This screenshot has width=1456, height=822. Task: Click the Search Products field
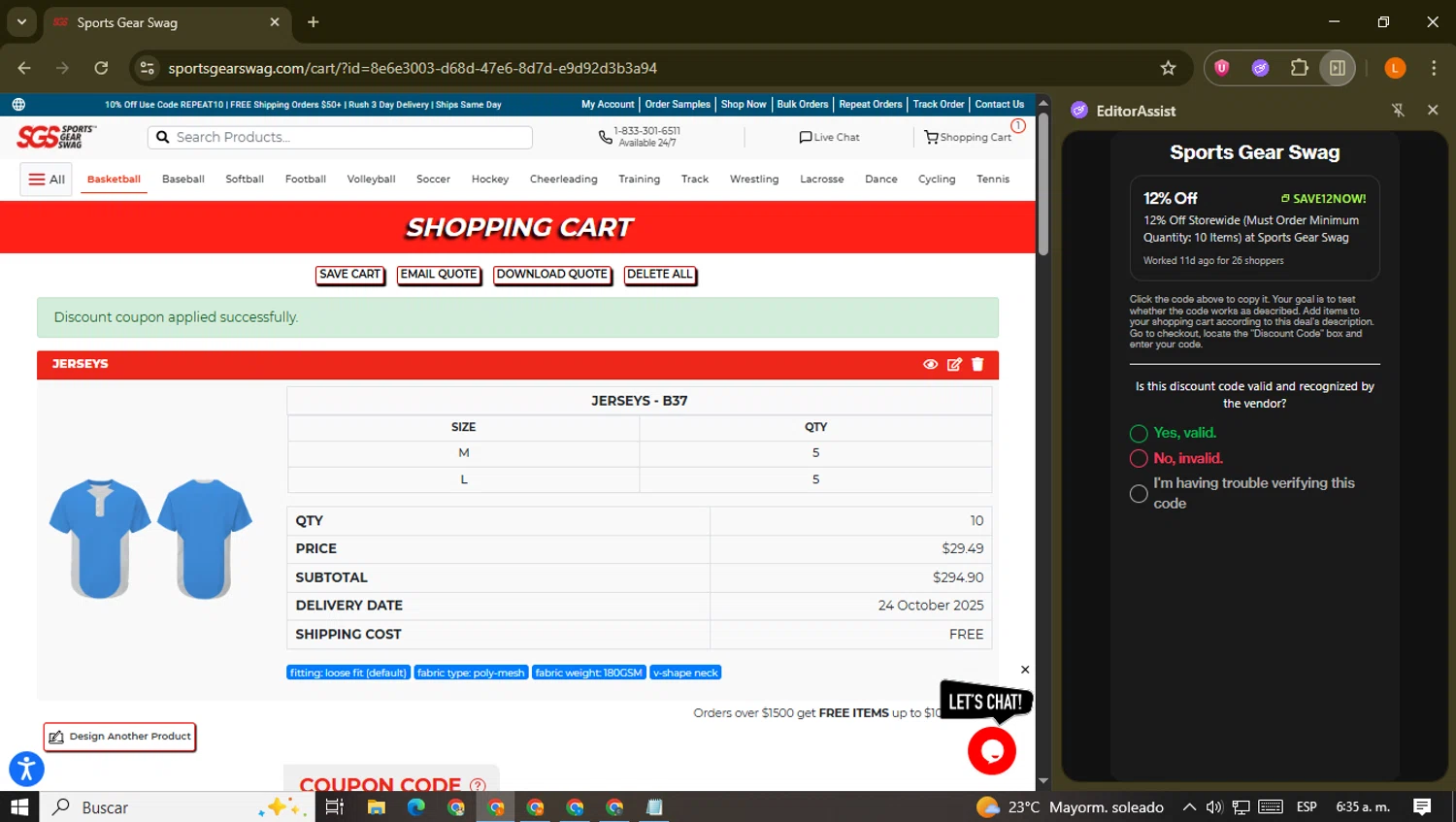tap(340, 137)
